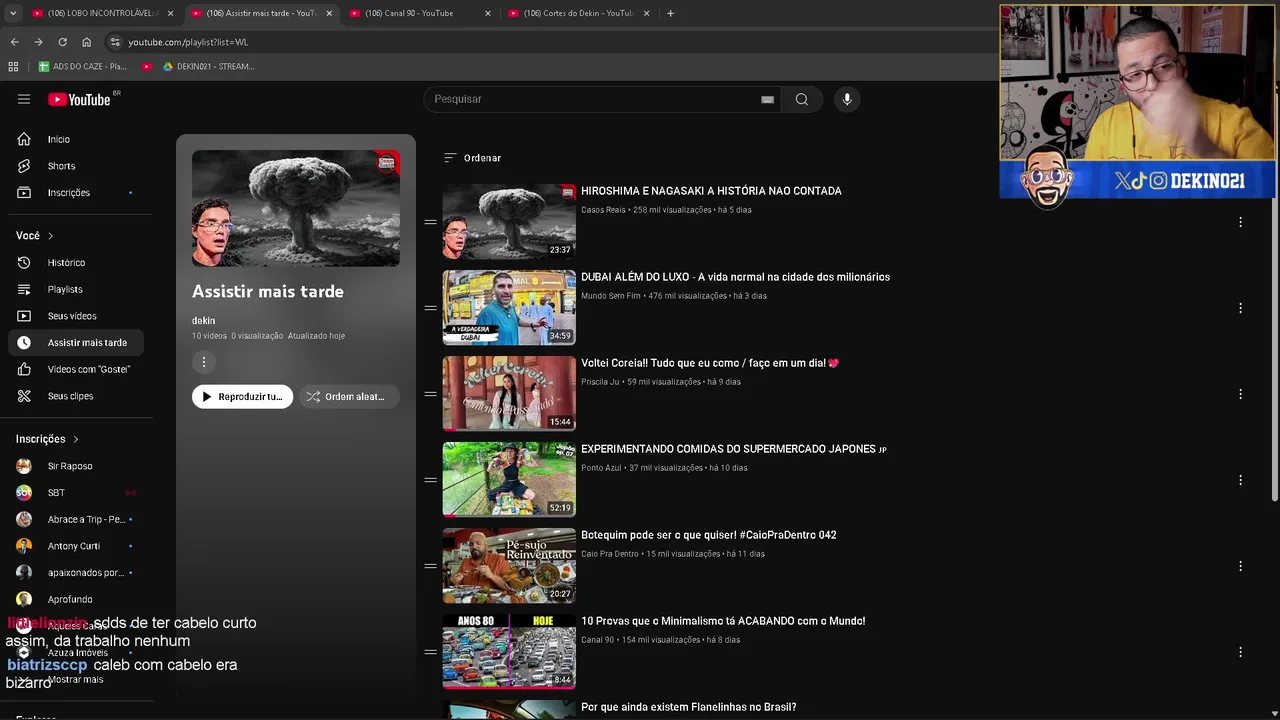Close the Canal 90 browser tab
This screenshot has width=1280, height=720.
coord(488,13)
